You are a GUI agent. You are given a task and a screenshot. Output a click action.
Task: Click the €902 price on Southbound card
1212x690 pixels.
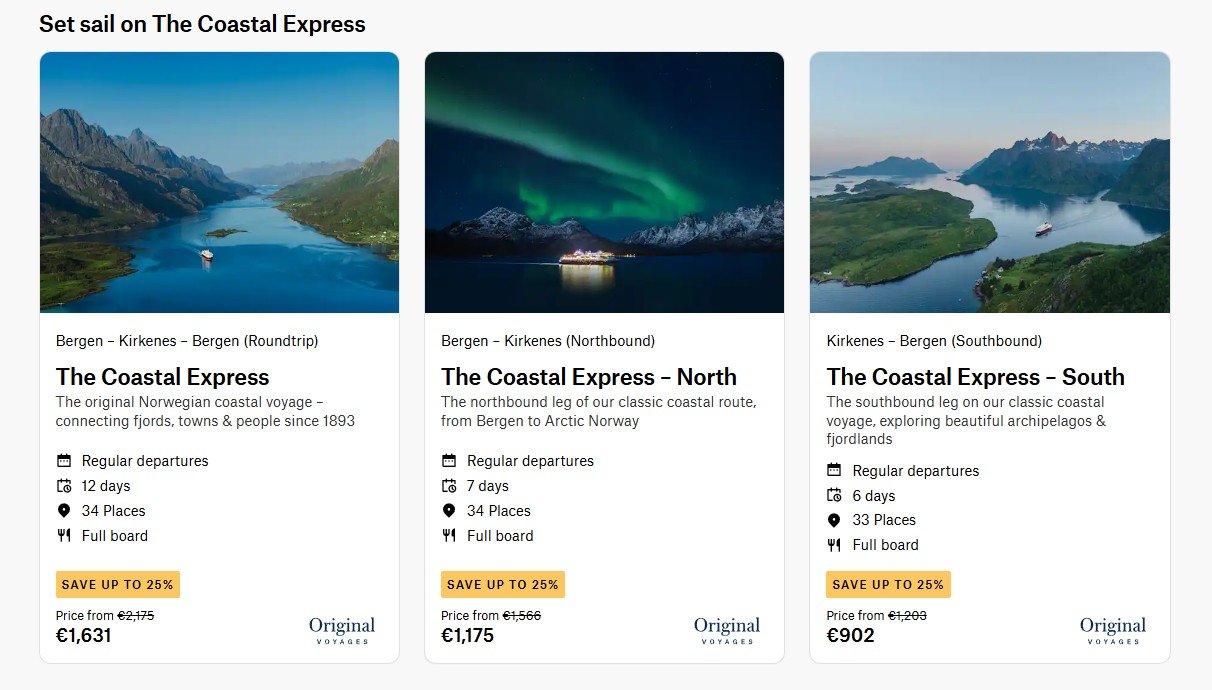click(x=851, y=634)
